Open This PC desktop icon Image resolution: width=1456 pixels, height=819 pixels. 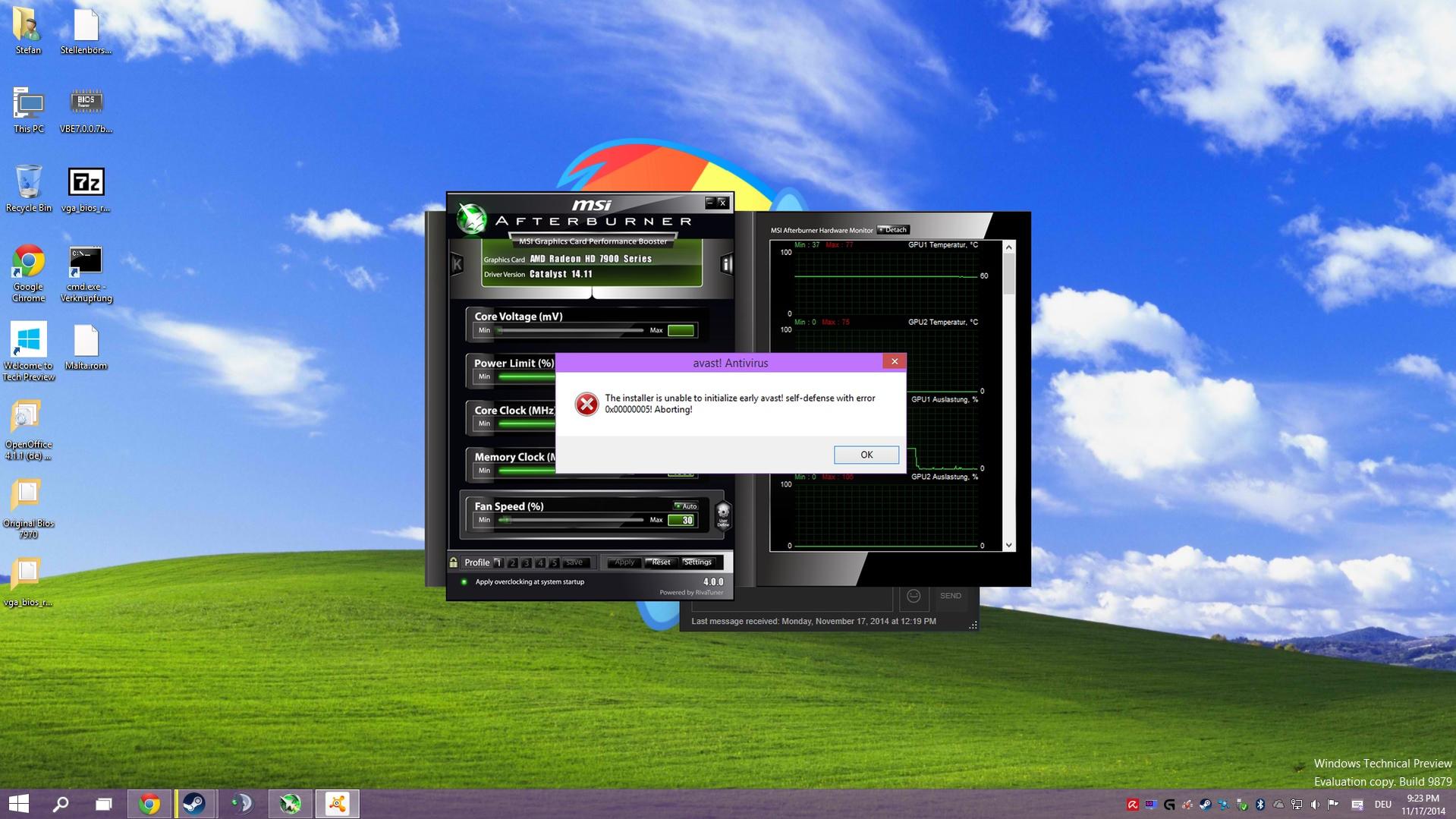click(x=28, y=110)
